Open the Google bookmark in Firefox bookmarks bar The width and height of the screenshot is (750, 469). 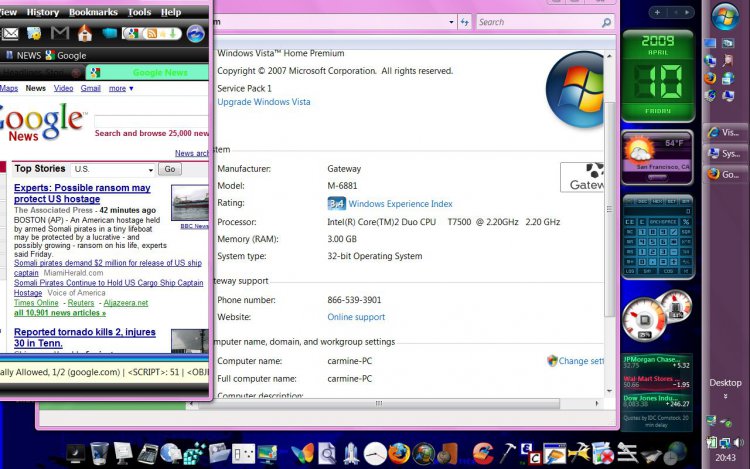point(66,55)
